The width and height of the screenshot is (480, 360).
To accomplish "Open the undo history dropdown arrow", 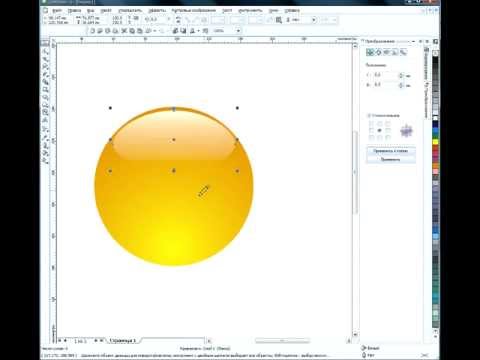I will tap(155, 31).
